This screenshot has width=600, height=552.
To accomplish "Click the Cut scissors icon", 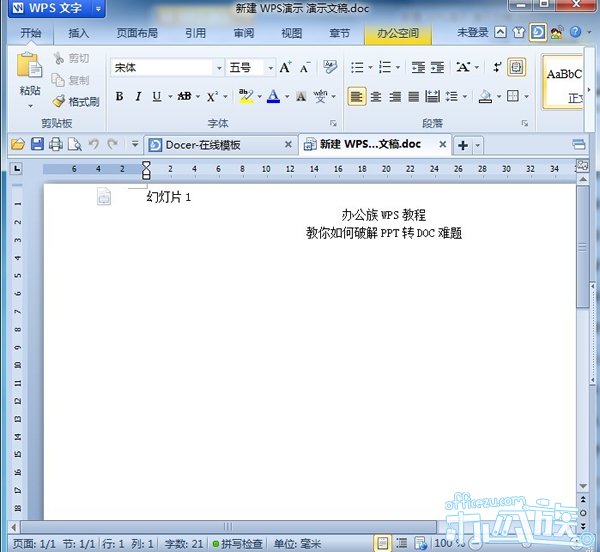I will 58,58.
